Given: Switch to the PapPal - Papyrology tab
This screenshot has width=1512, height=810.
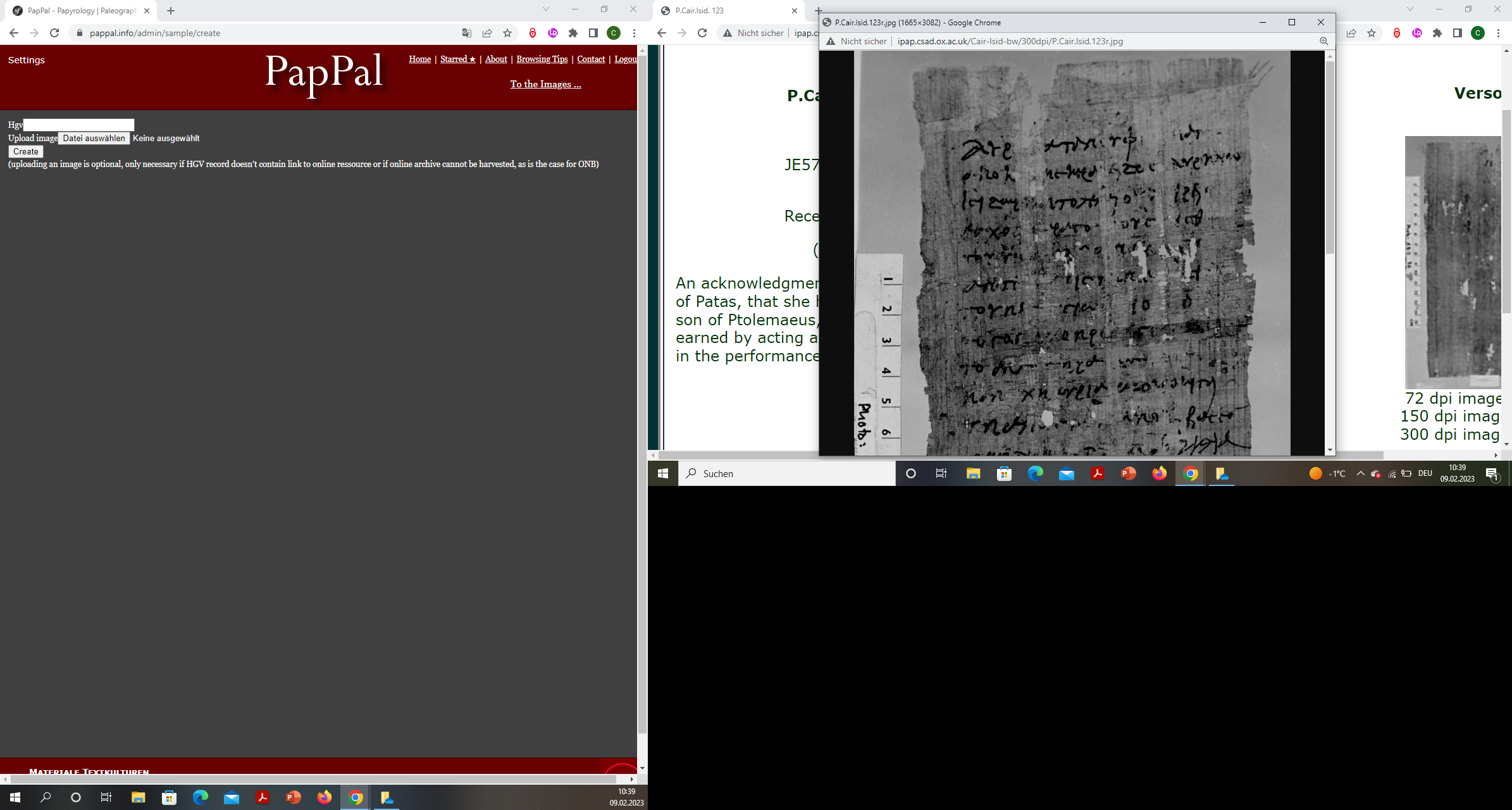Looking at the screenshot, I should (x=82, y=11).
